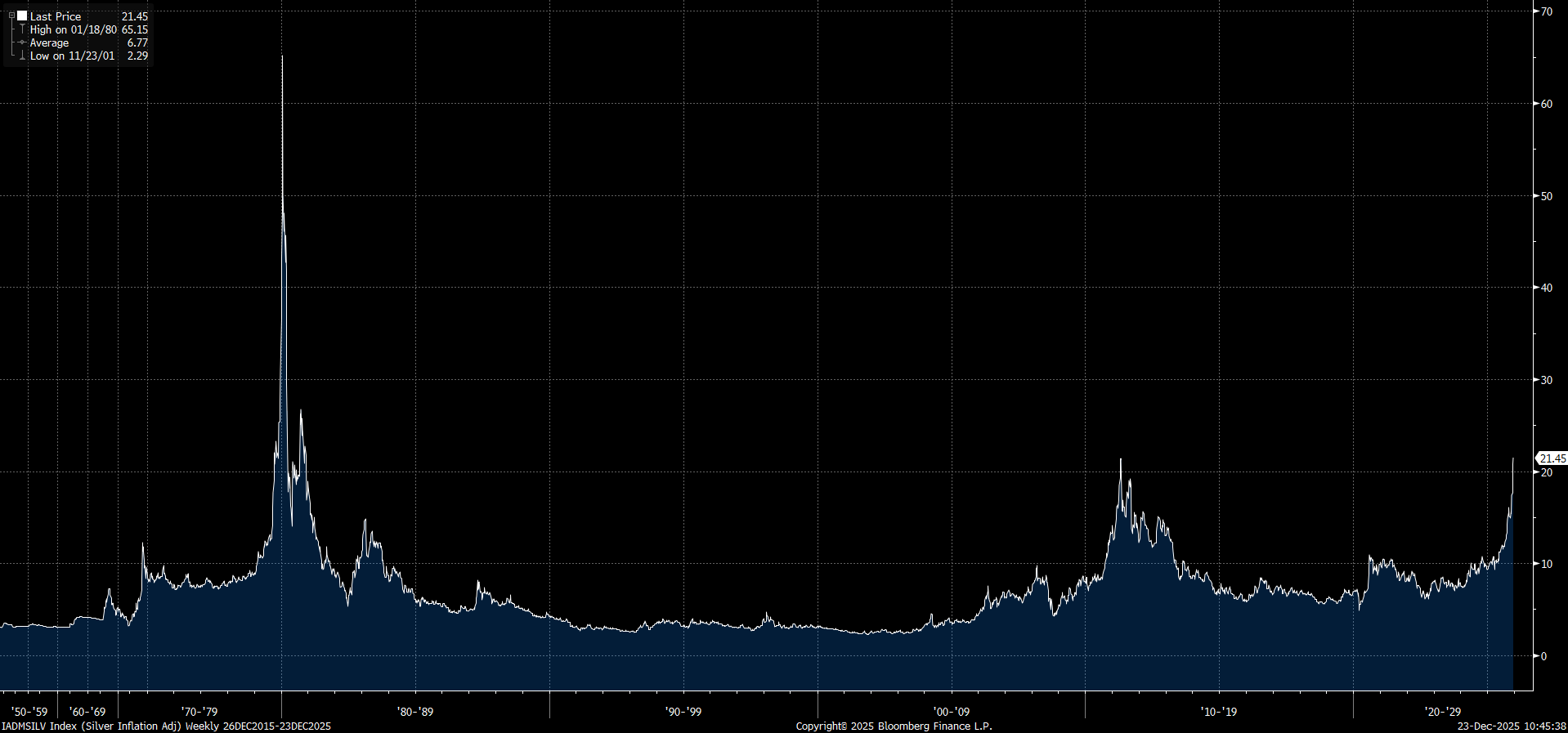Image resolution: width=1568 pixels, height=733 pixels.
Task: Click the '80-'89 decade axis label
Action: (415, 712)
